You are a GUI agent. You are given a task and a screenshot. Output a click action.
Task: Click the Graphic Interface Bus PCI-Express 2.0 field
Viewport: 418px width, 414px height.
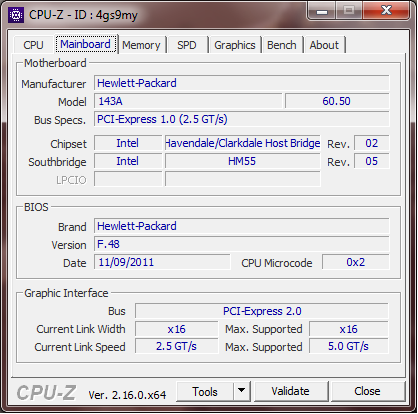click(262, 311)
